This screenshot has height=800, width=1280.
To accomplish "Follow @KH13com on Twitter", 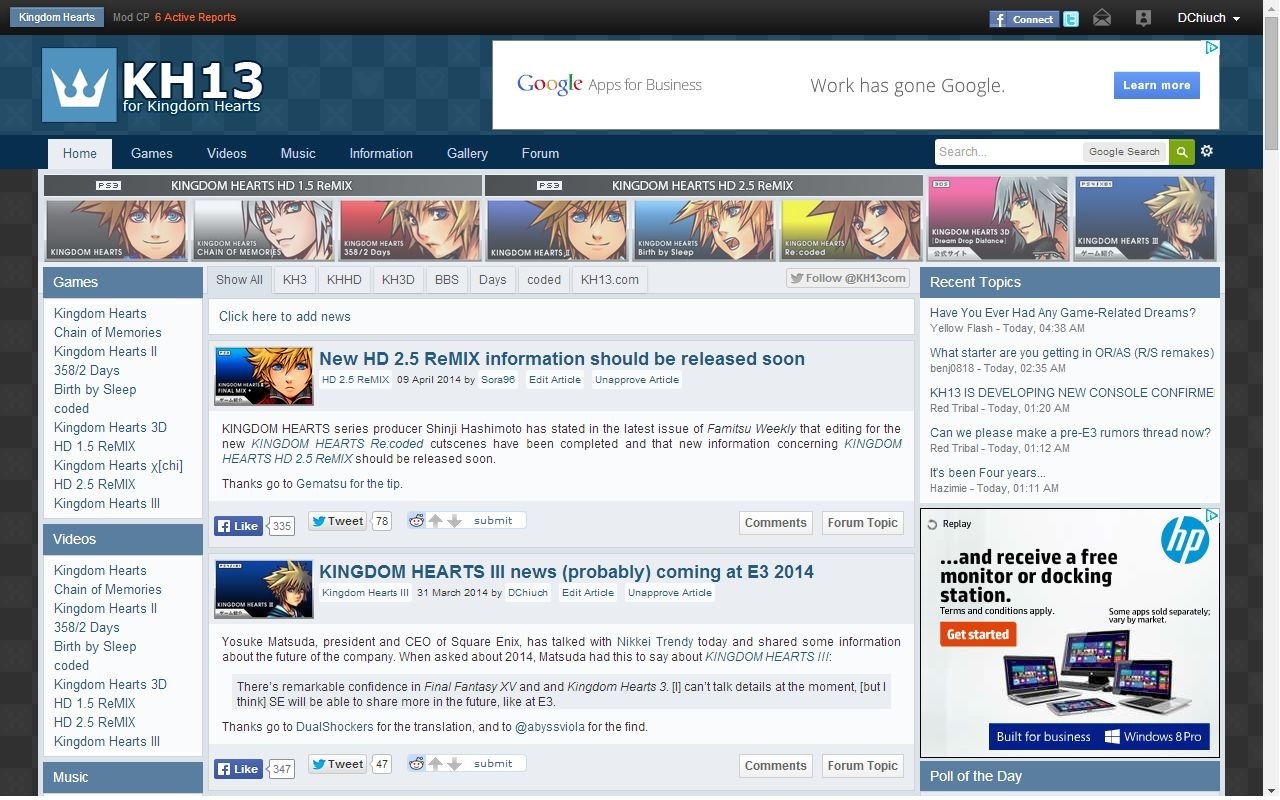I will click(848, 278).
